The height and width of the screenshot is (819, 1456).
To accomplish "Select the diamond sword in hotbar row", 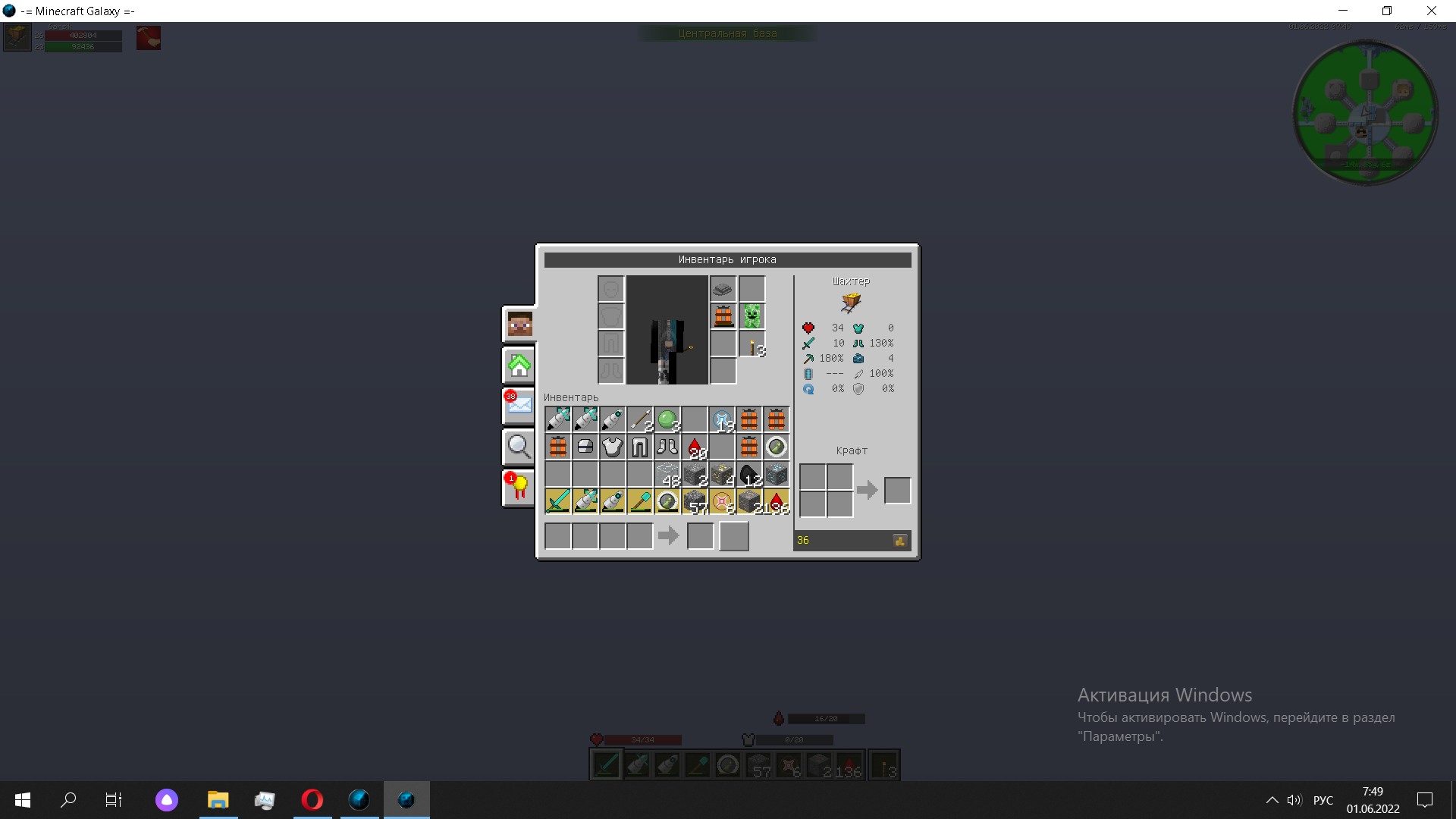I will (558, 501).
